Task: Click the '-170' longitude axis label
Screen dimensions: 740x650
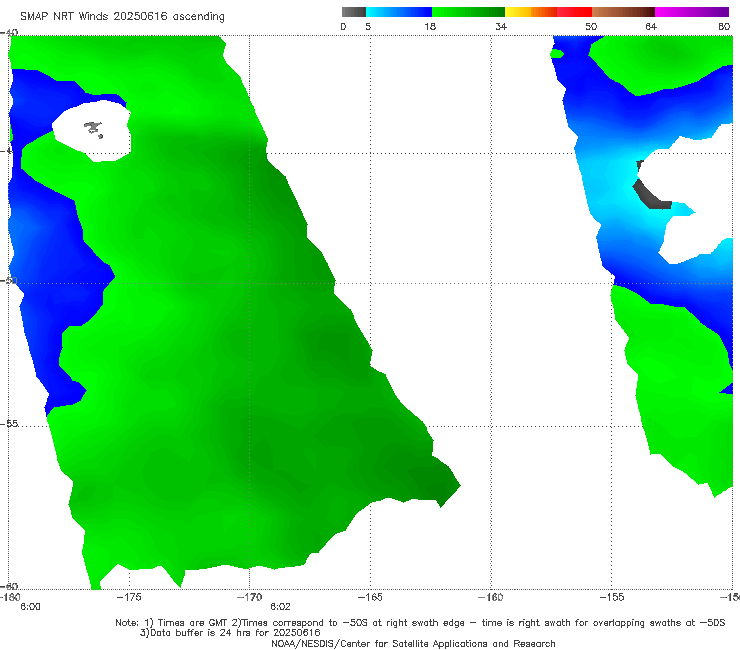Action: click(x=249, y=597)
